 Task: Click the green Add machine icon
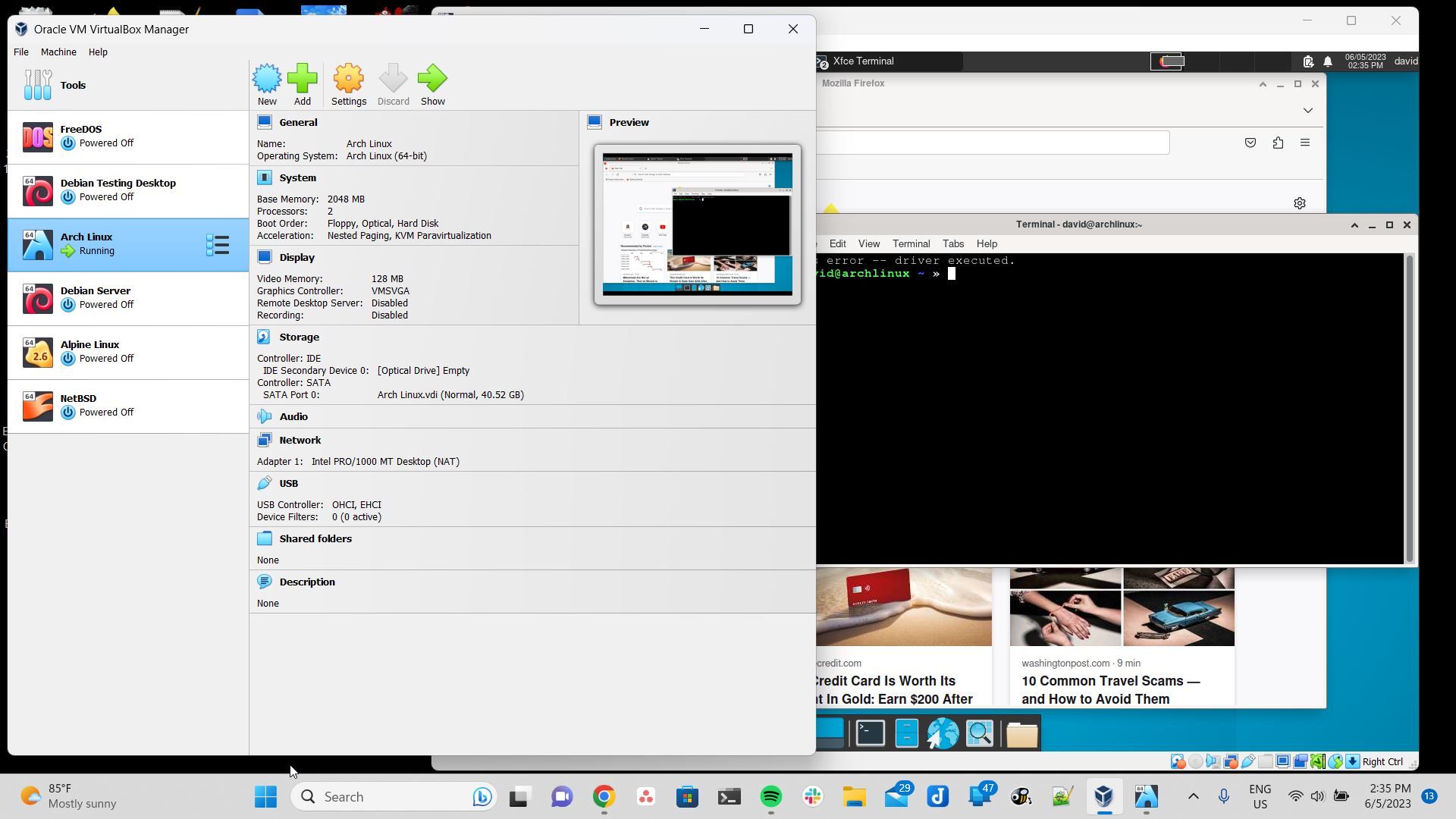click(303, 83)
